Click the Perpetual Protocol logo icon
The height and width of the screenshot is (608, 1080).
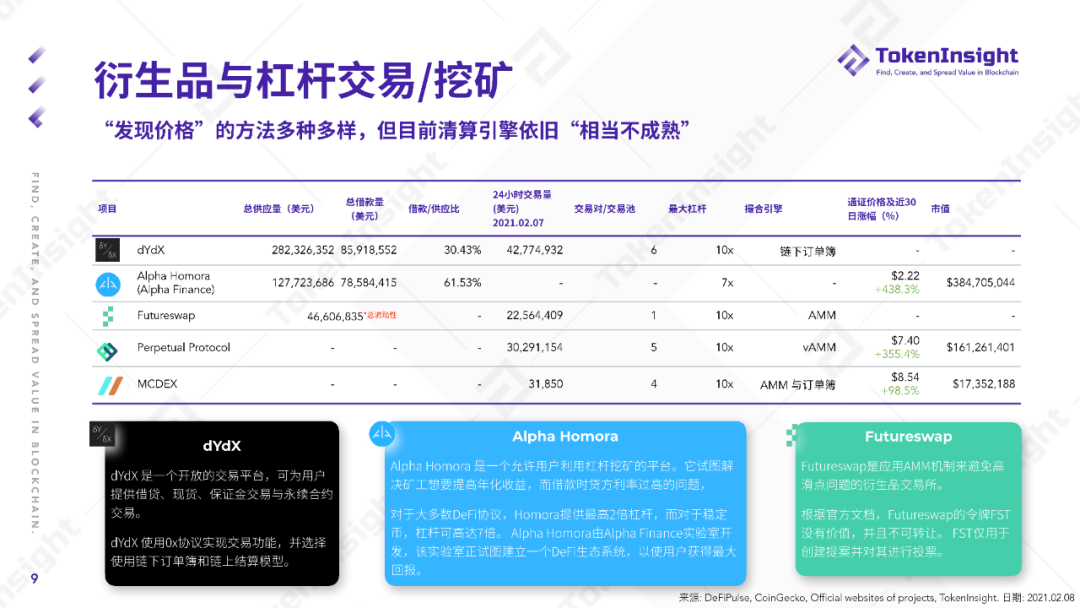[x=107, y=351]
